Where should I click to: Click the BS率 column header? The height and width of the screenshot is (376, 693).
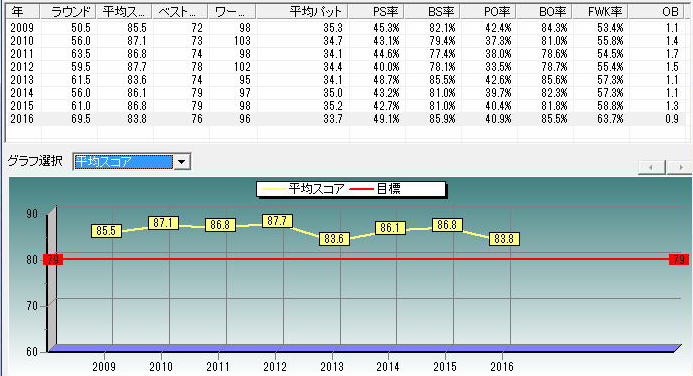(432, 11)
